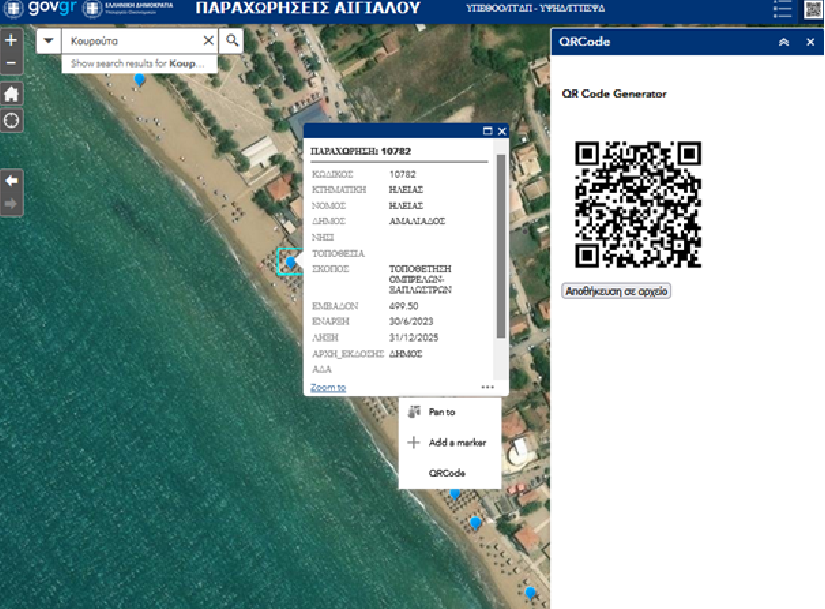Click the Zoom to link in popup
825x609 pixels.
point(328,387)
